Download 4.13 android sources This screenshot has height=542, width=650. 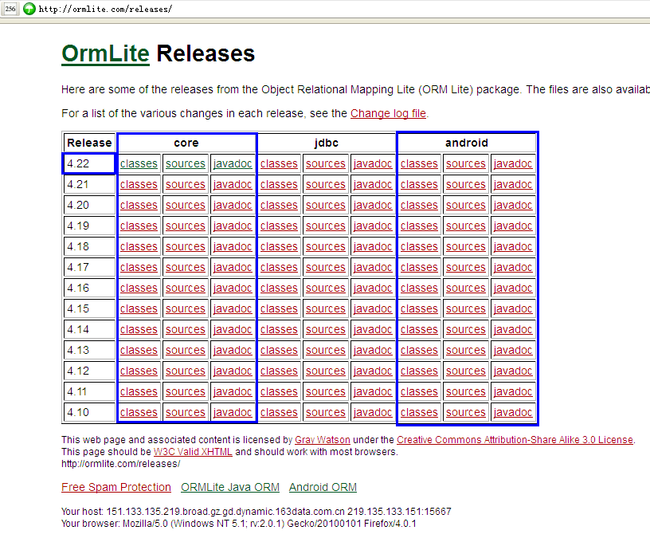(466, 350)
